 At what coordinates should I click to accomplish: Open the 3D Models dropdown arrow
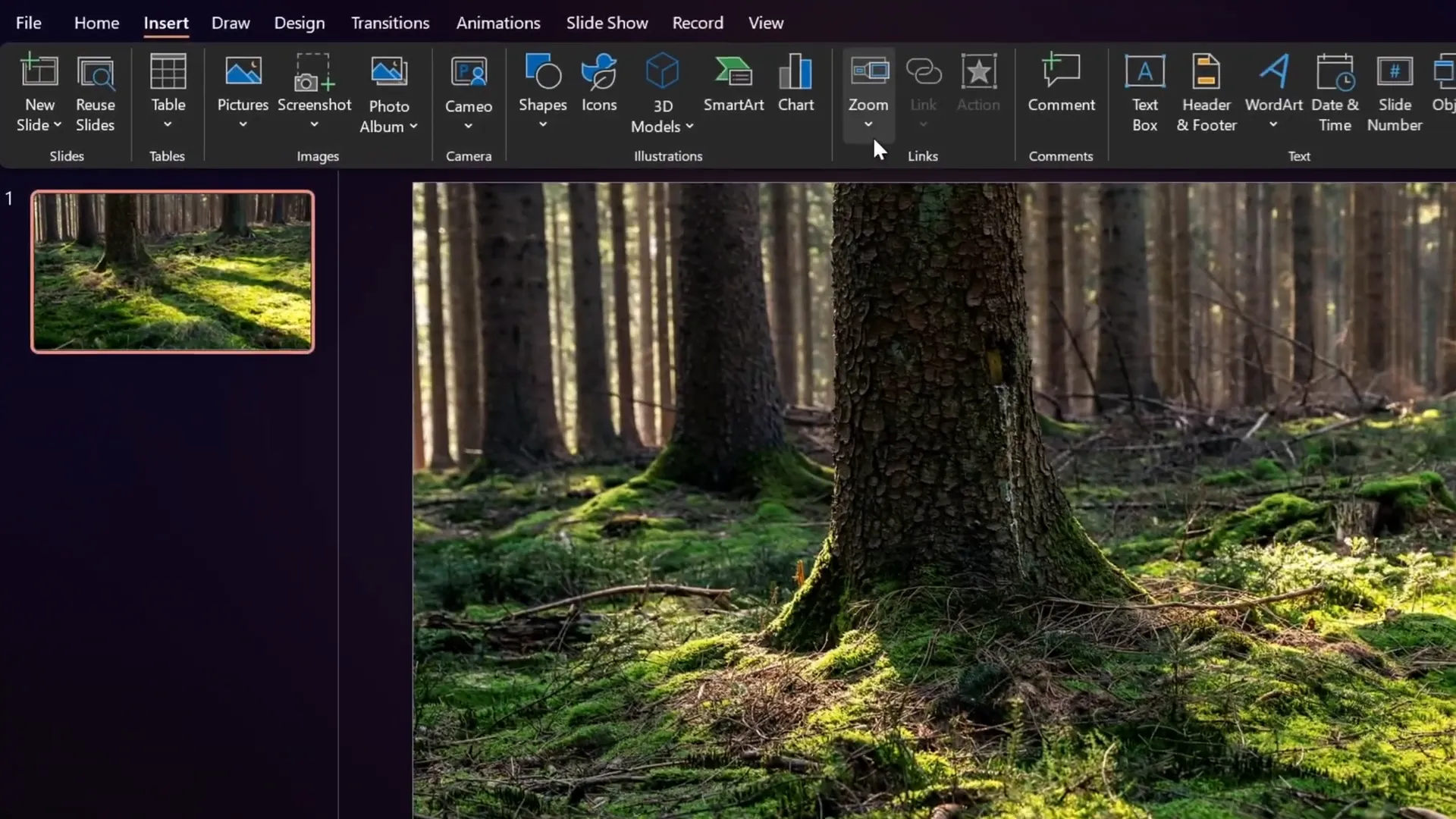pyautogui.click(x=689, y=127)
